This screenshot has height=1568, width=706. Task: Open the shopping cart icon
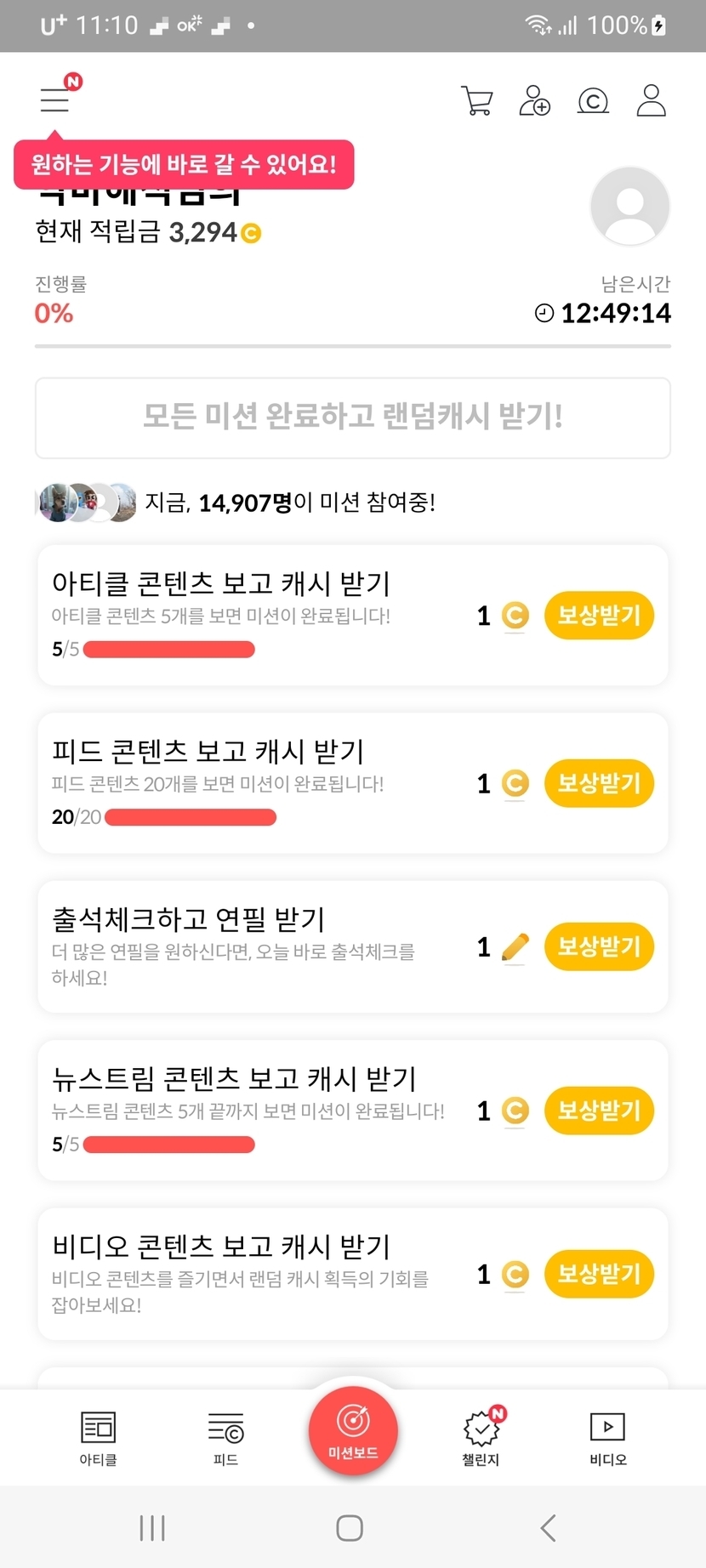coord(476,100)
